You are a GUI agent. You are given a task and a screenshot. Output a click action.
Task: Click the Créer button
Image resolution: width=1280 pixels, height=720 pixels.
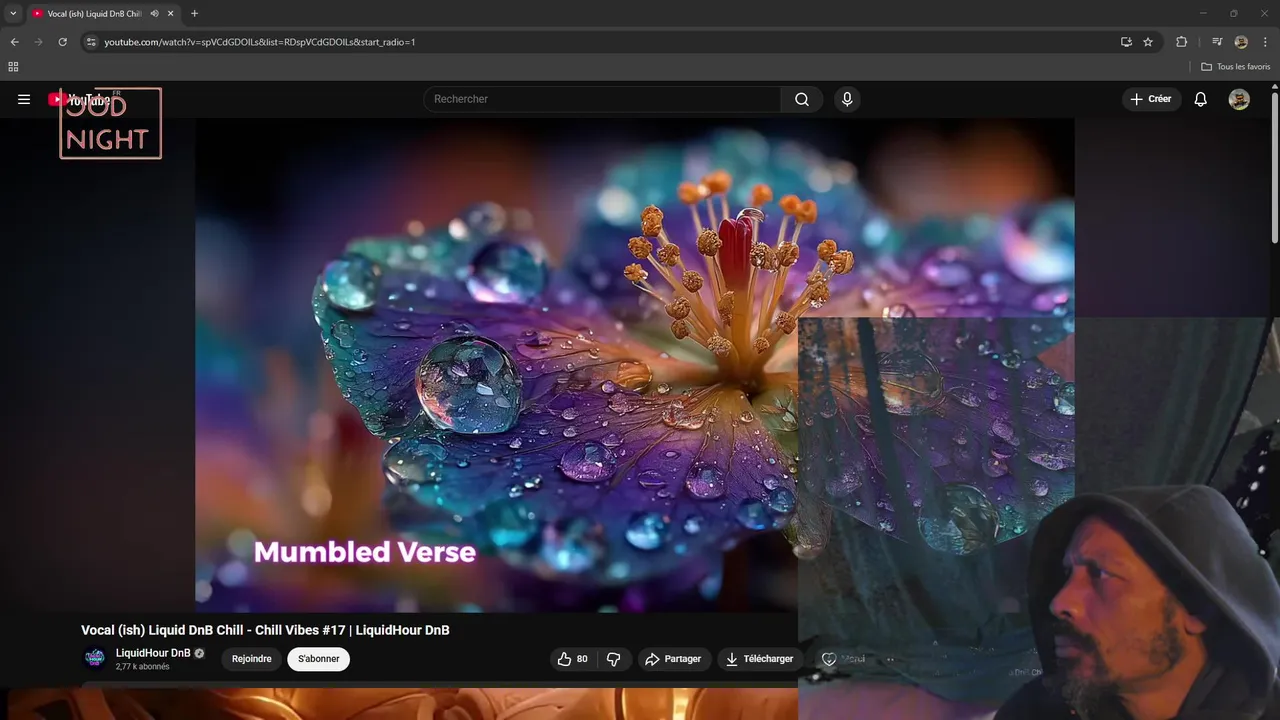point(1151,99)
